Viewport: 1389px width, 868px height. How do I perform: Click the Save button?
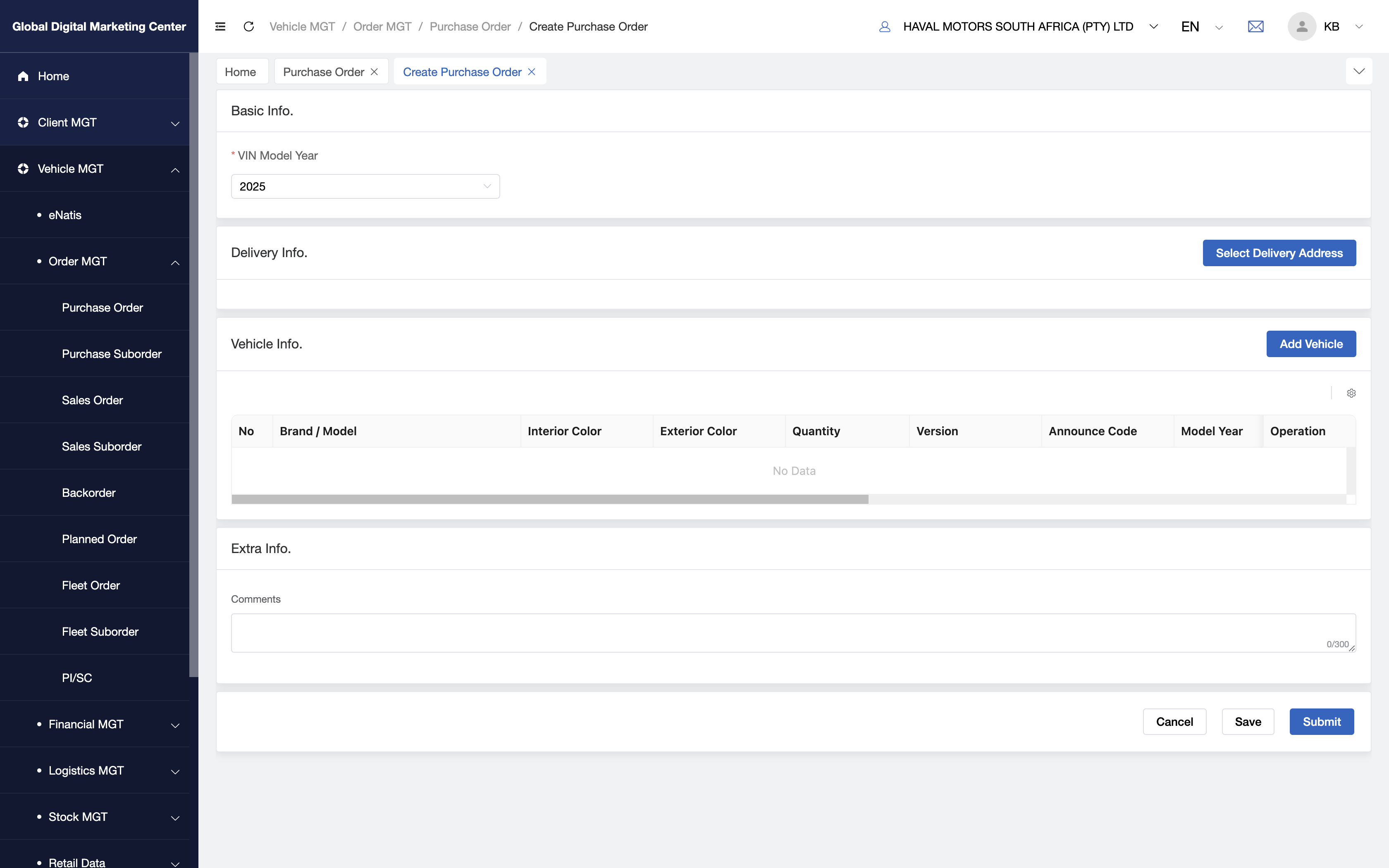(x=1248, y=722)
